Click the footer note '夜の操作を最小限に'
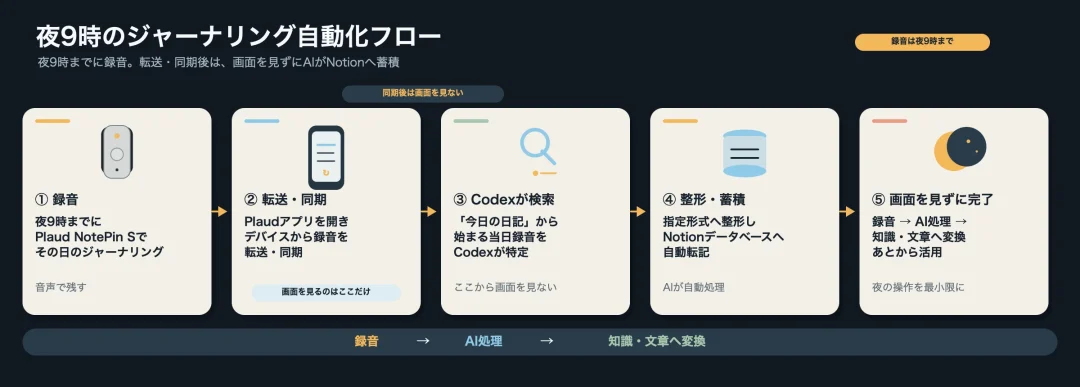Image resolution: width=1080 pixels, height=387 pixels. tap(918, 287)
